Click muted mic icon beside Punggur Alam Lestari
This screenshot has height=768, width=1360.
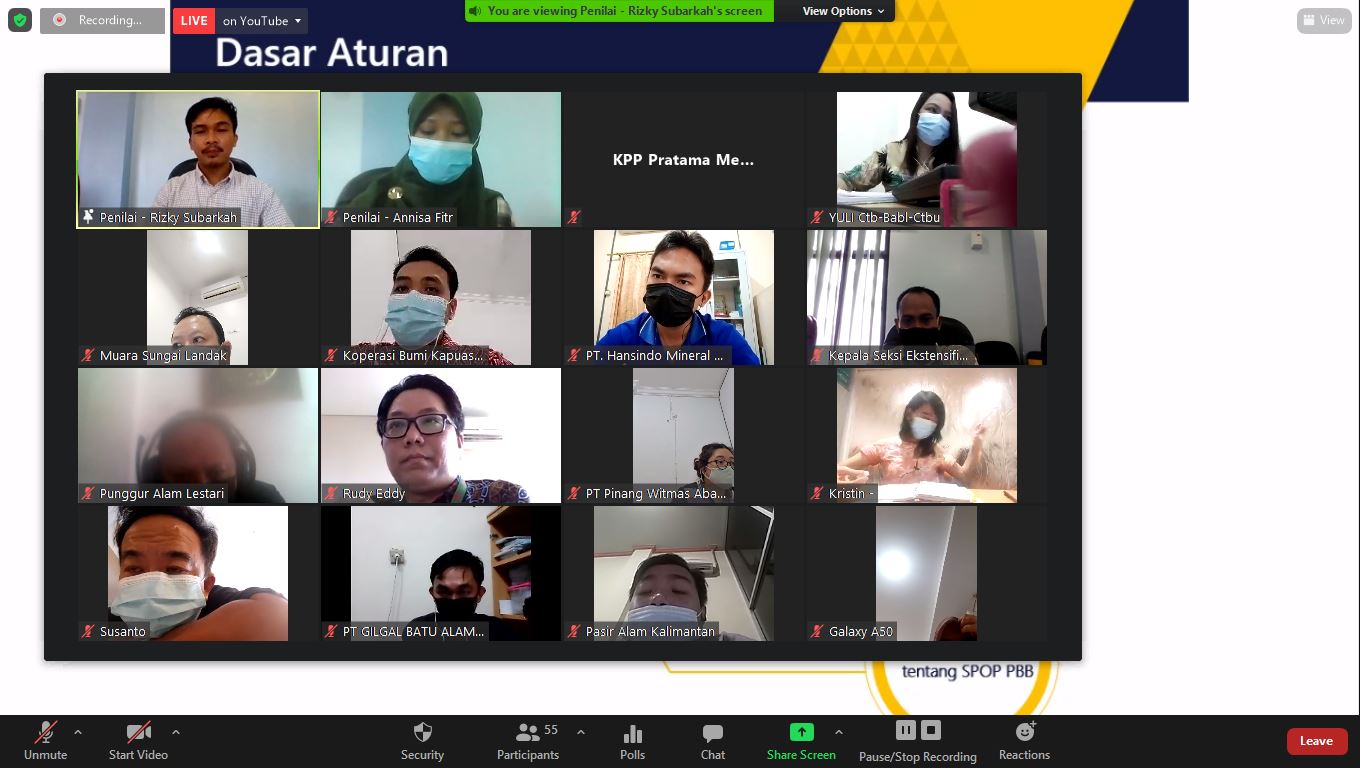coord(89,493)
